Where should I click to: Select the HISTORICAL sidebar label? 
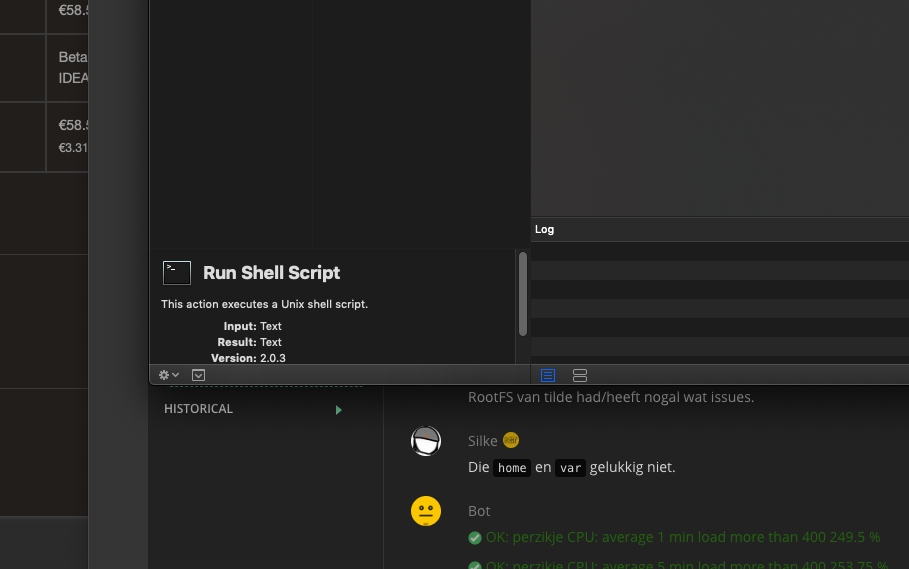click(x=198, y=409)
